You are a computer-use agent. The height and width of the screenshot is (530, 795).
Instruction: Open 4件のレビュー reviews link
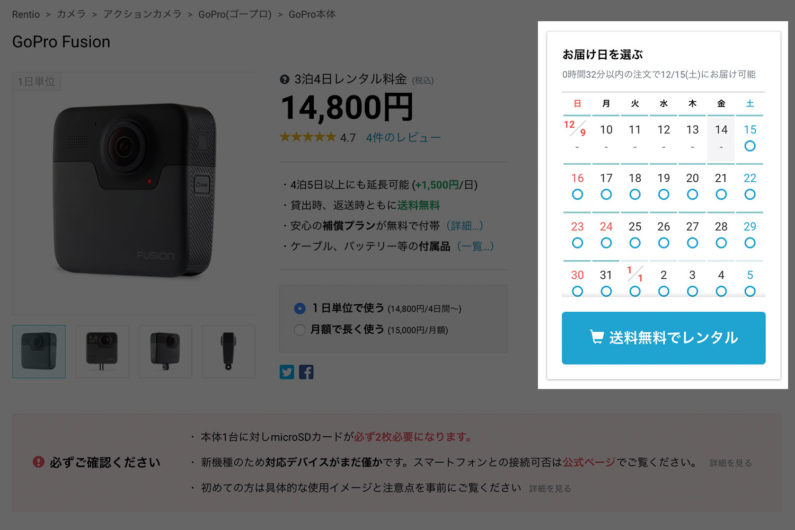[403, 137]
